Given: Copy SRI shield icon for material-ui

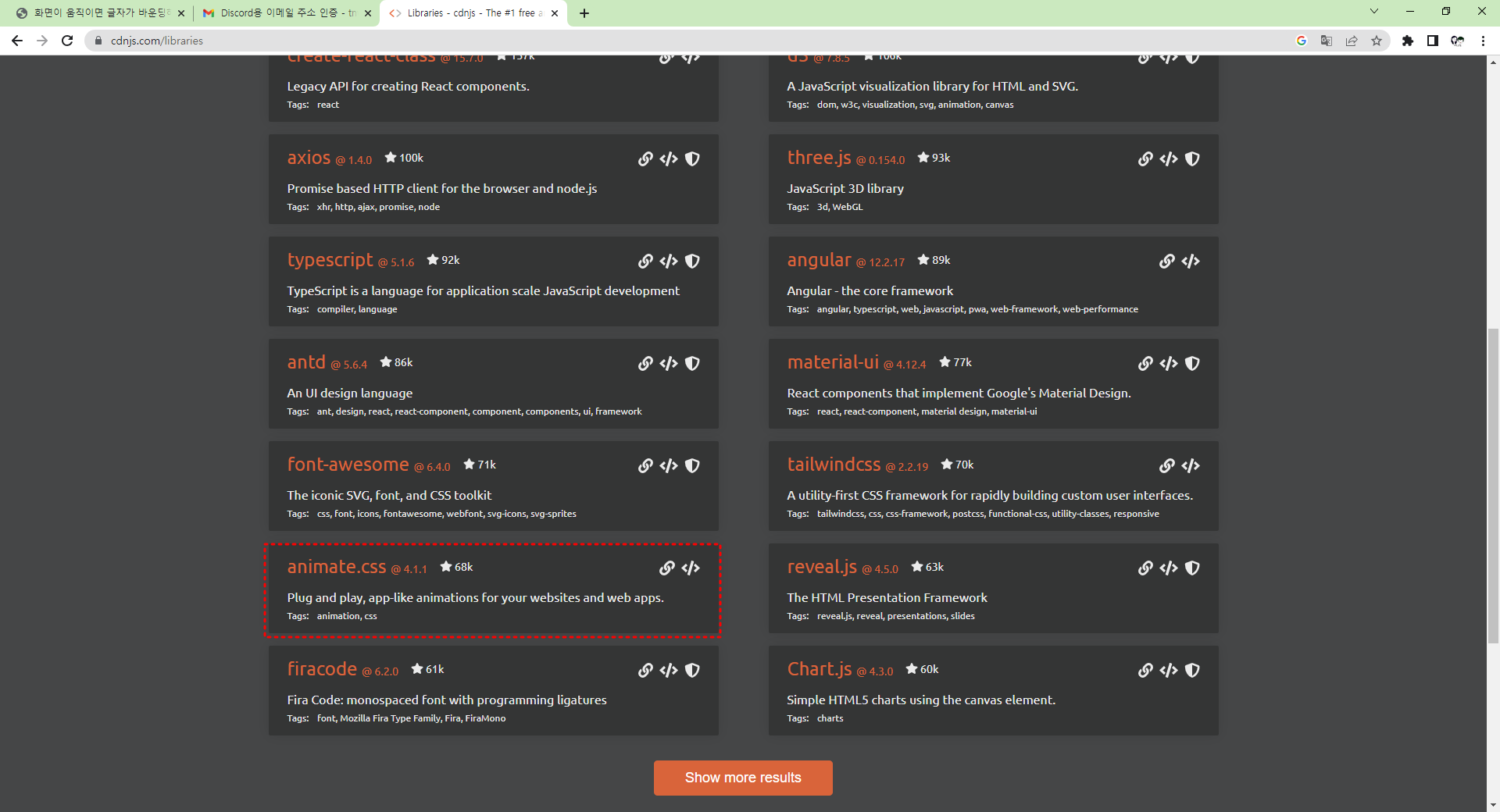Looking at the screenshot, I should 1192,364.
